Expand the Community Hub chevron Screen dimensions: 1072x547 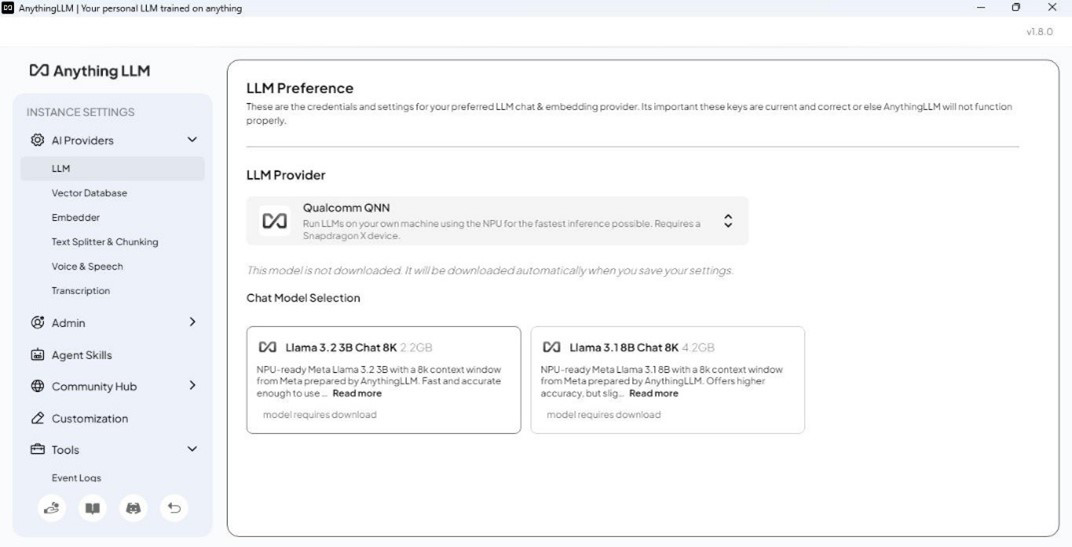[192, 385]
